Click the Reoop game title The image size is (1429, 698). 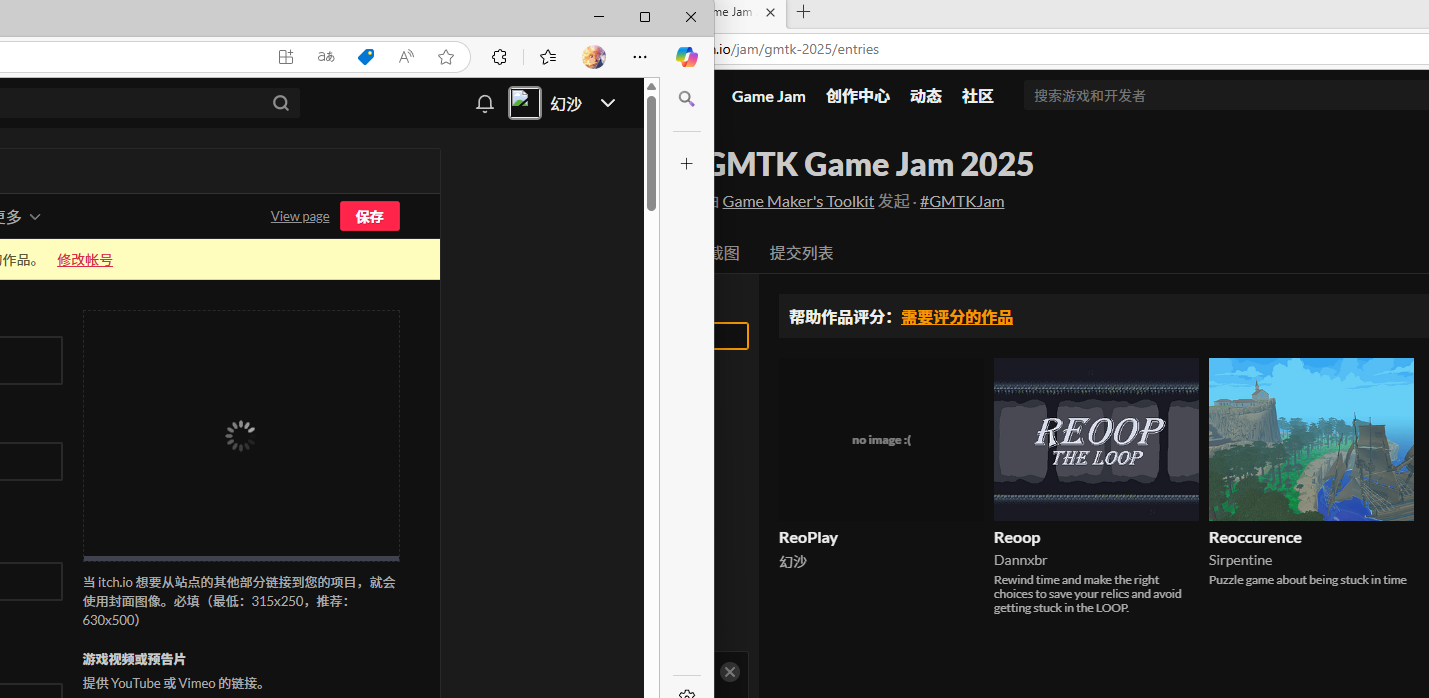coord(1017,537)
